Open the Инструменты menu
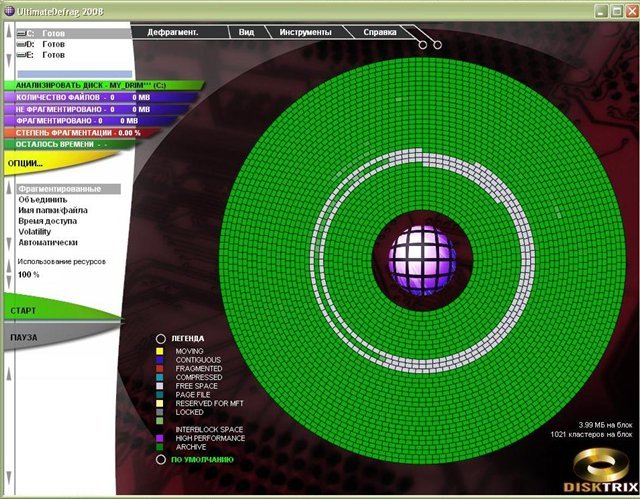The height and width of the screenshot is (499, 640). [305, 32]
